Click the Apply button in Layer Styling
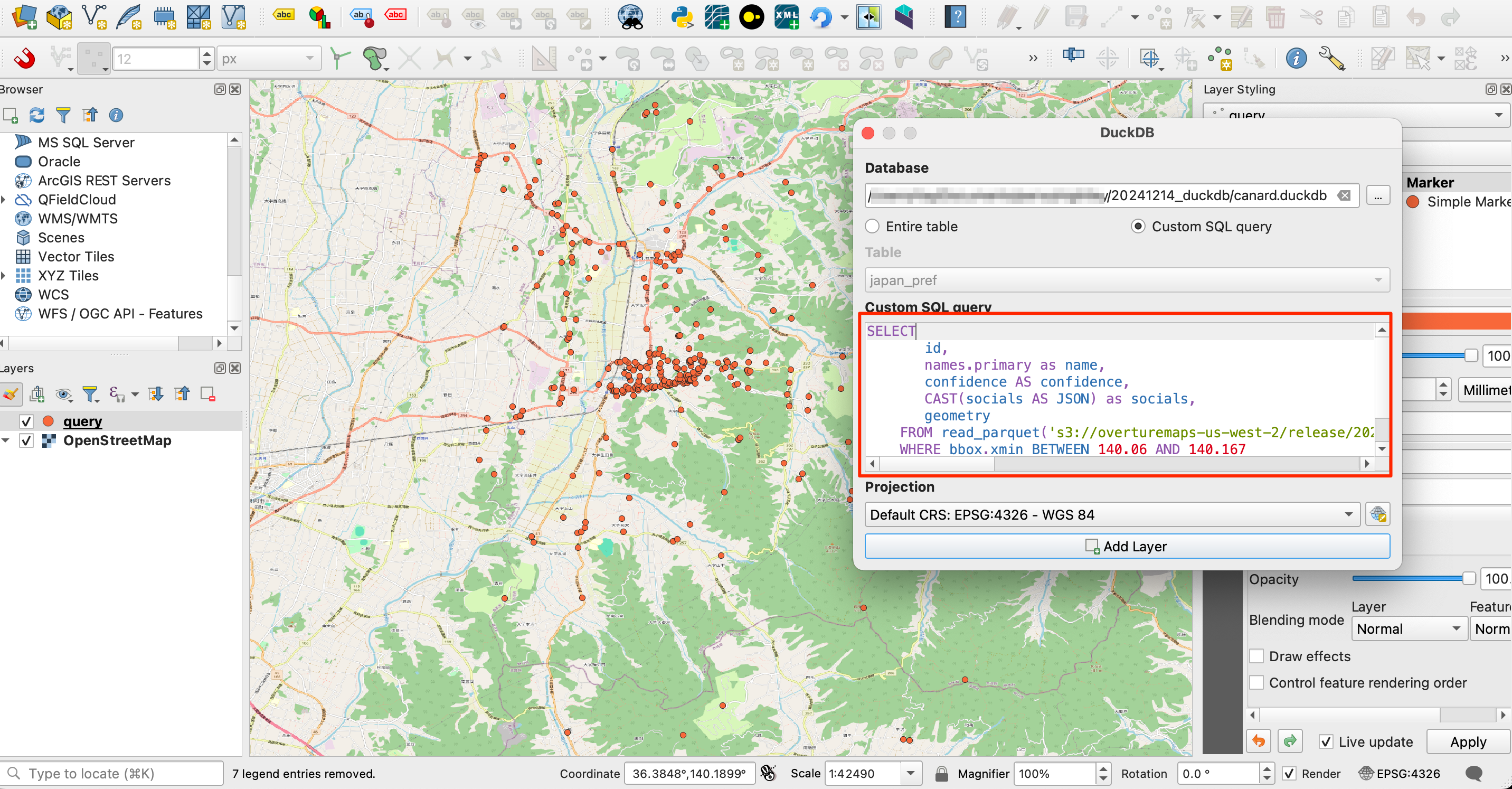Screen dimensions: 1512x789 pos(1468,741)
